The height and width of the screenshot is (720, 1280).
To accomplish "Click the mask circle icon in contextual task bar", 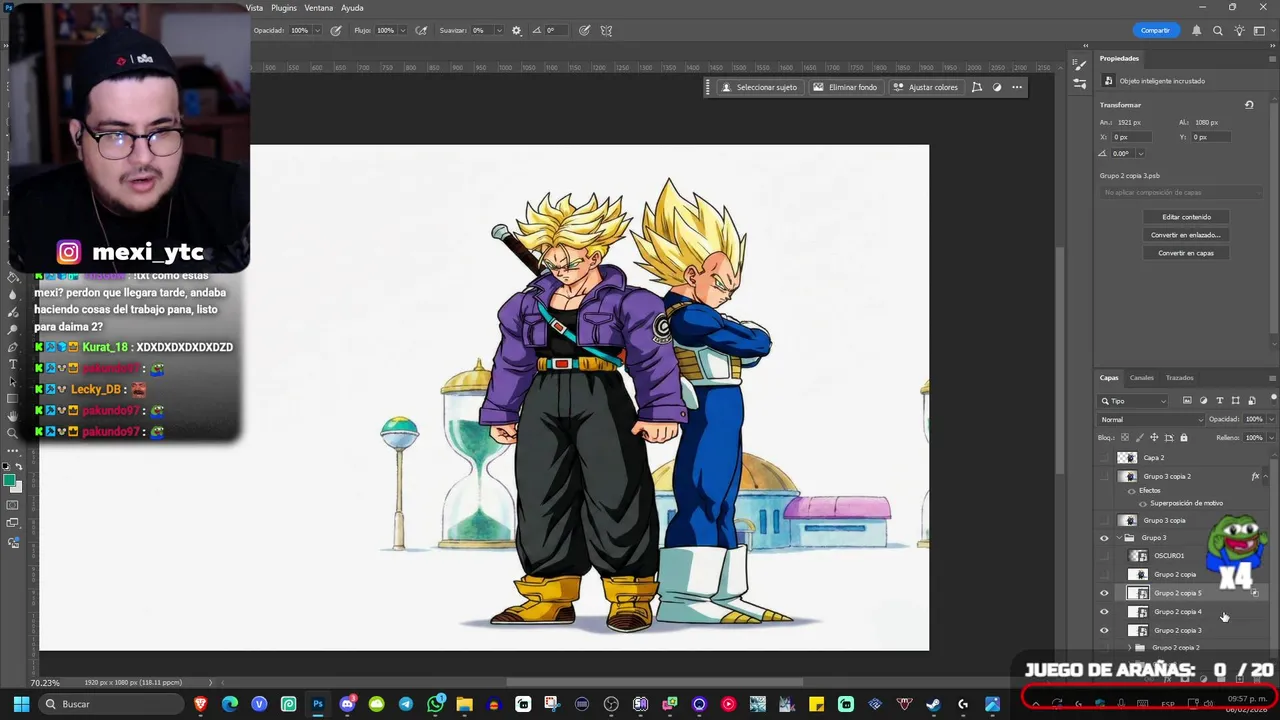I will [997, 87].
